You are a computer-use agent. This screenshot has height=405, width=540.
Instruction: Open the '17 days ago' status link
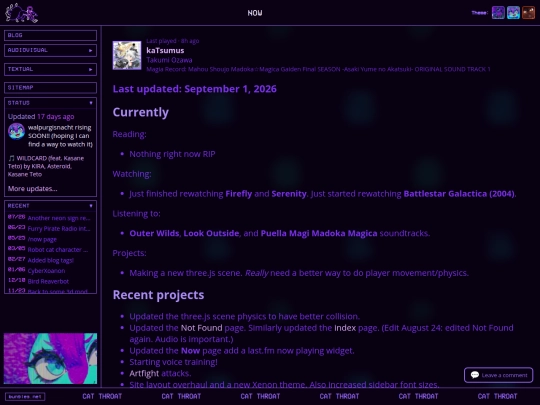[x=55, y=116]
